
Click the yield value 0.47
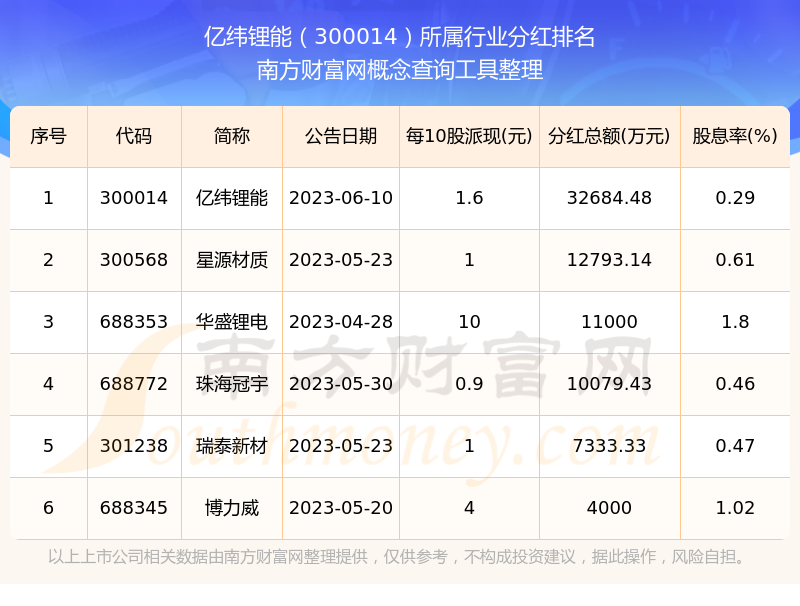point(735,446)
